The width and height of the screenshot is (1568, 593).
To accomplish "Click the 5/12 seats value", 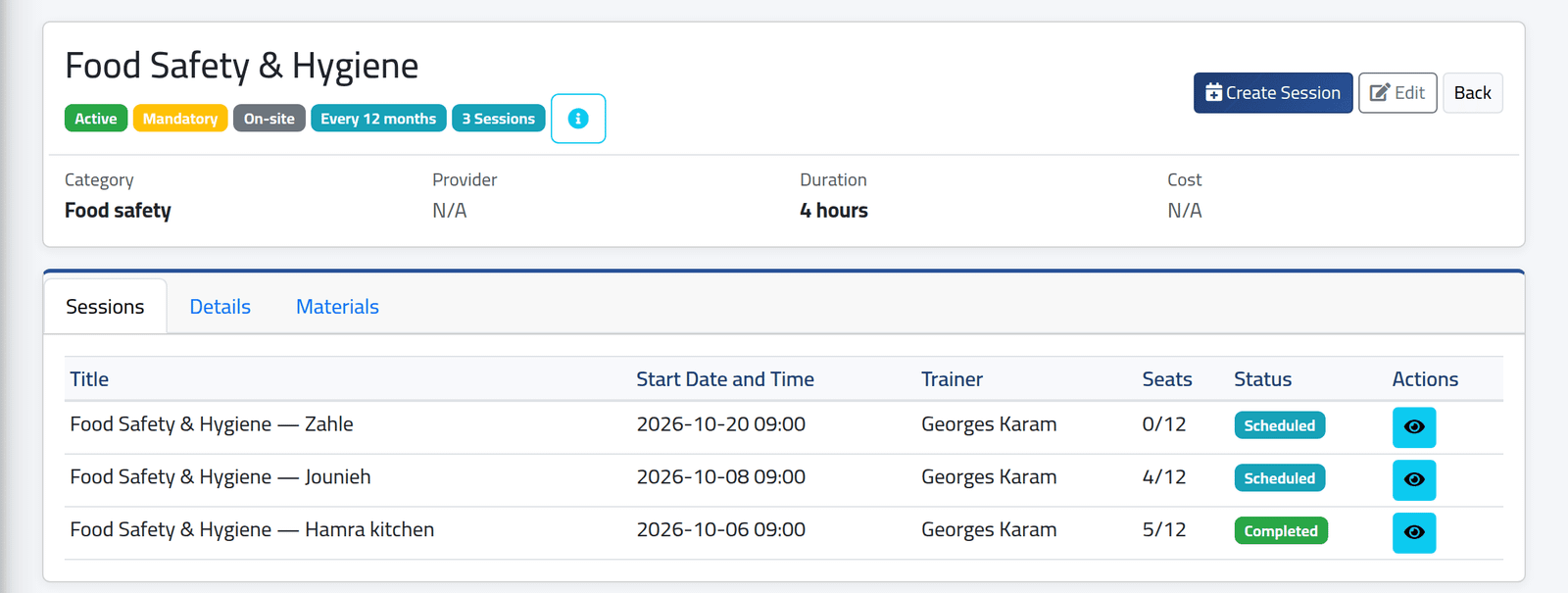I will pyautogui.click(x=1164, y=530).
